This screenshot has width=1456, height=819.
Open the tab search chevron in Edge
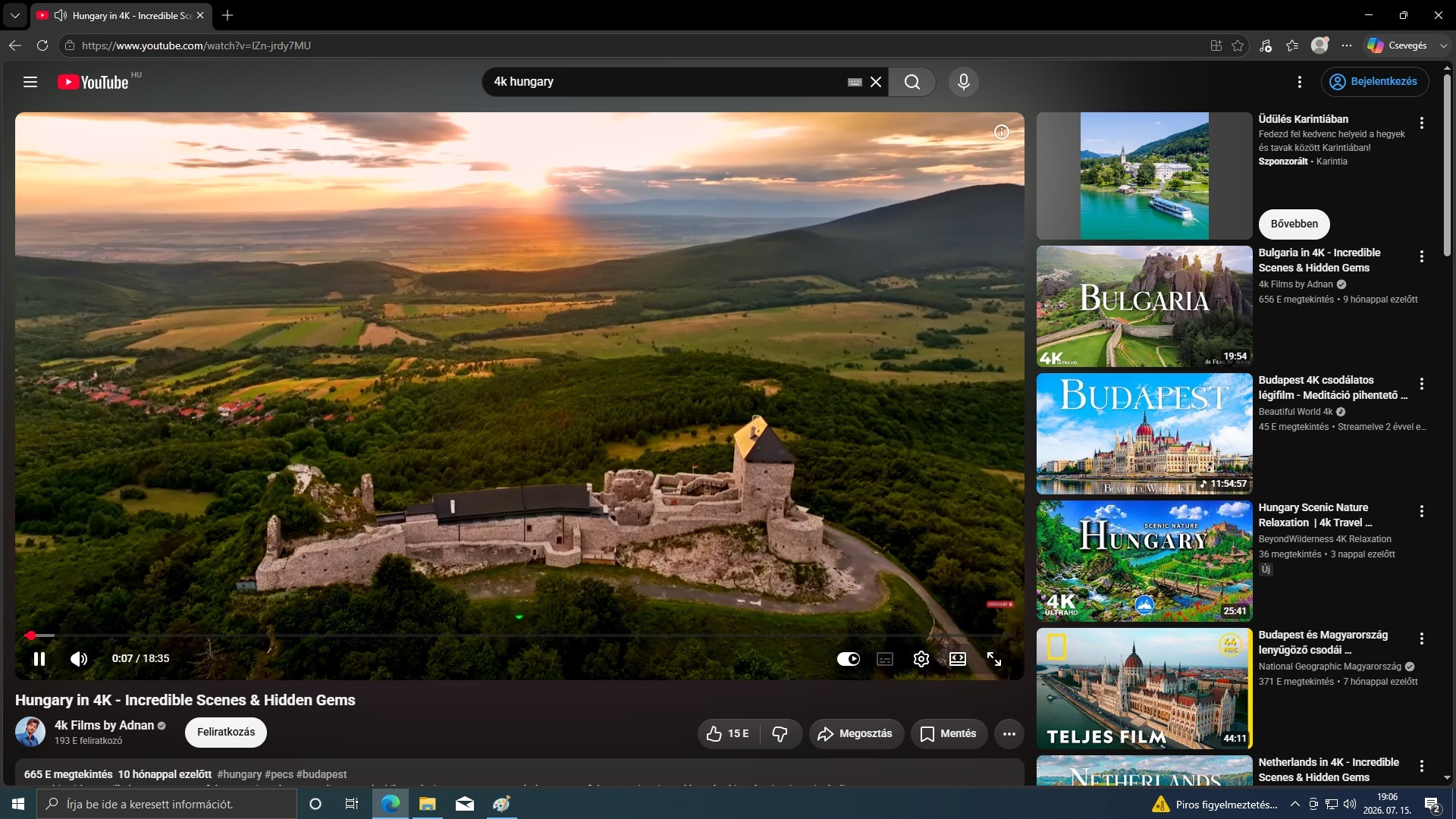[x=15, y=15]
